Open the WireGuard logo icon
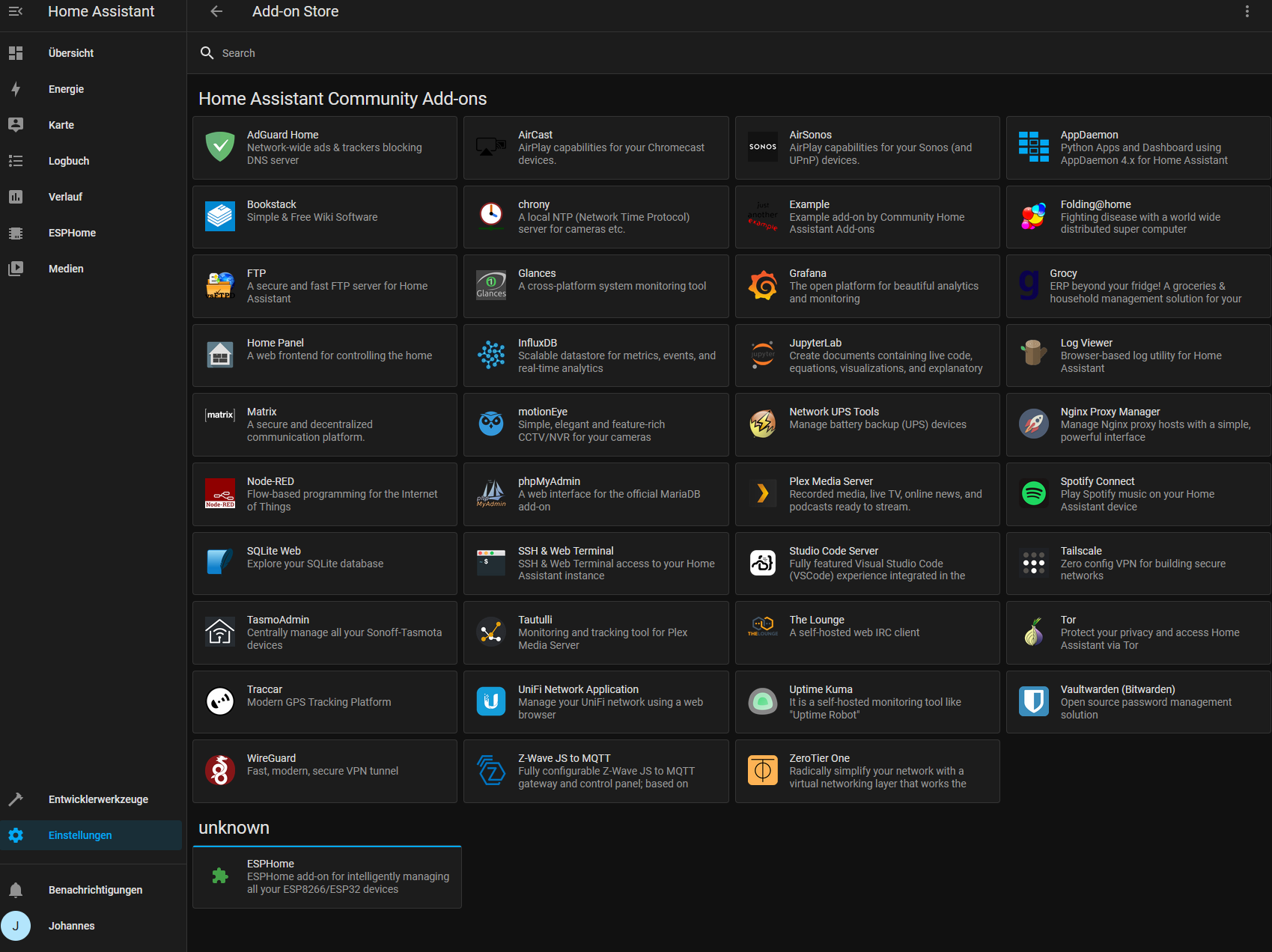 220,771
